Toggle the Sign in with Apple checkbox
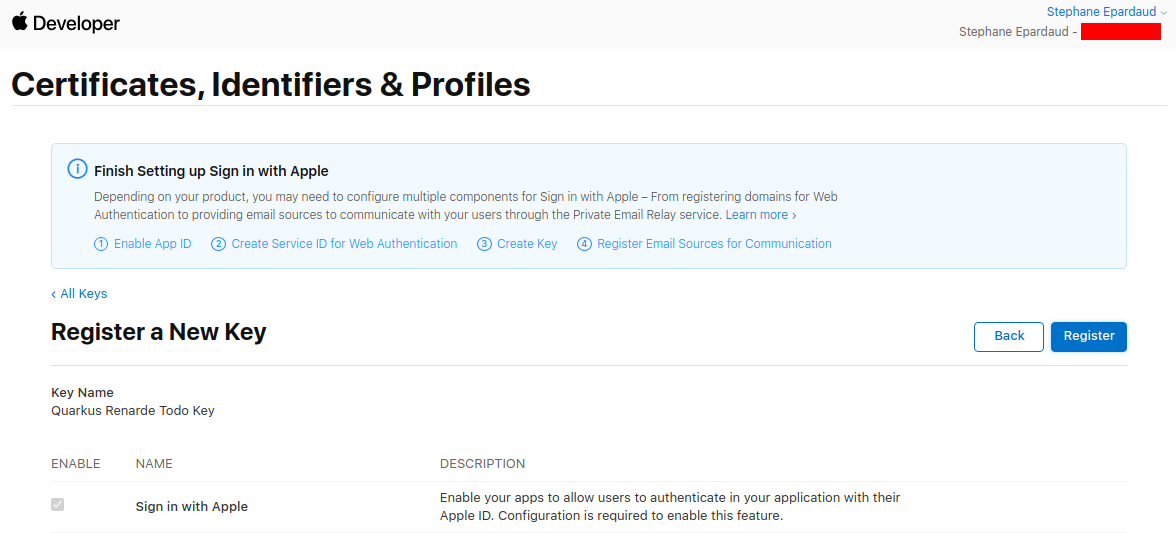 58,505
